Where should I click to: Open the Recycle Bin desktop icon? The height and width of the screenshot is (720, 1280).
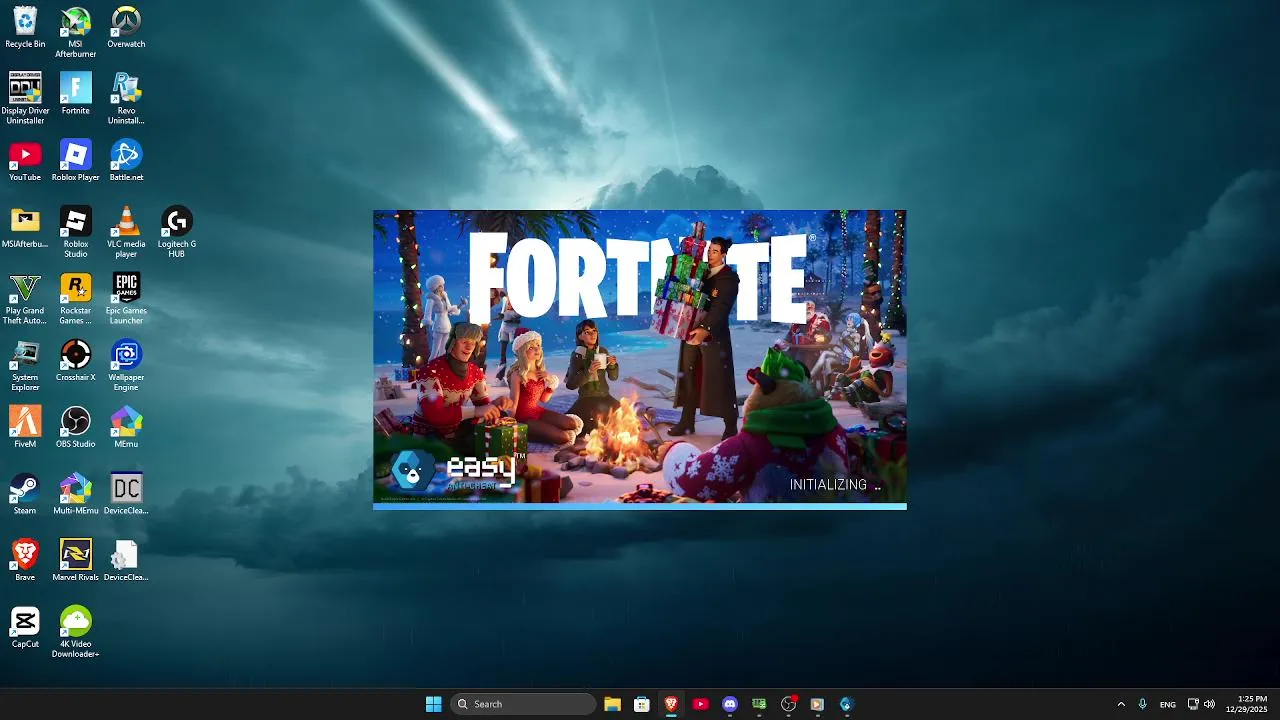pos(25,27)
